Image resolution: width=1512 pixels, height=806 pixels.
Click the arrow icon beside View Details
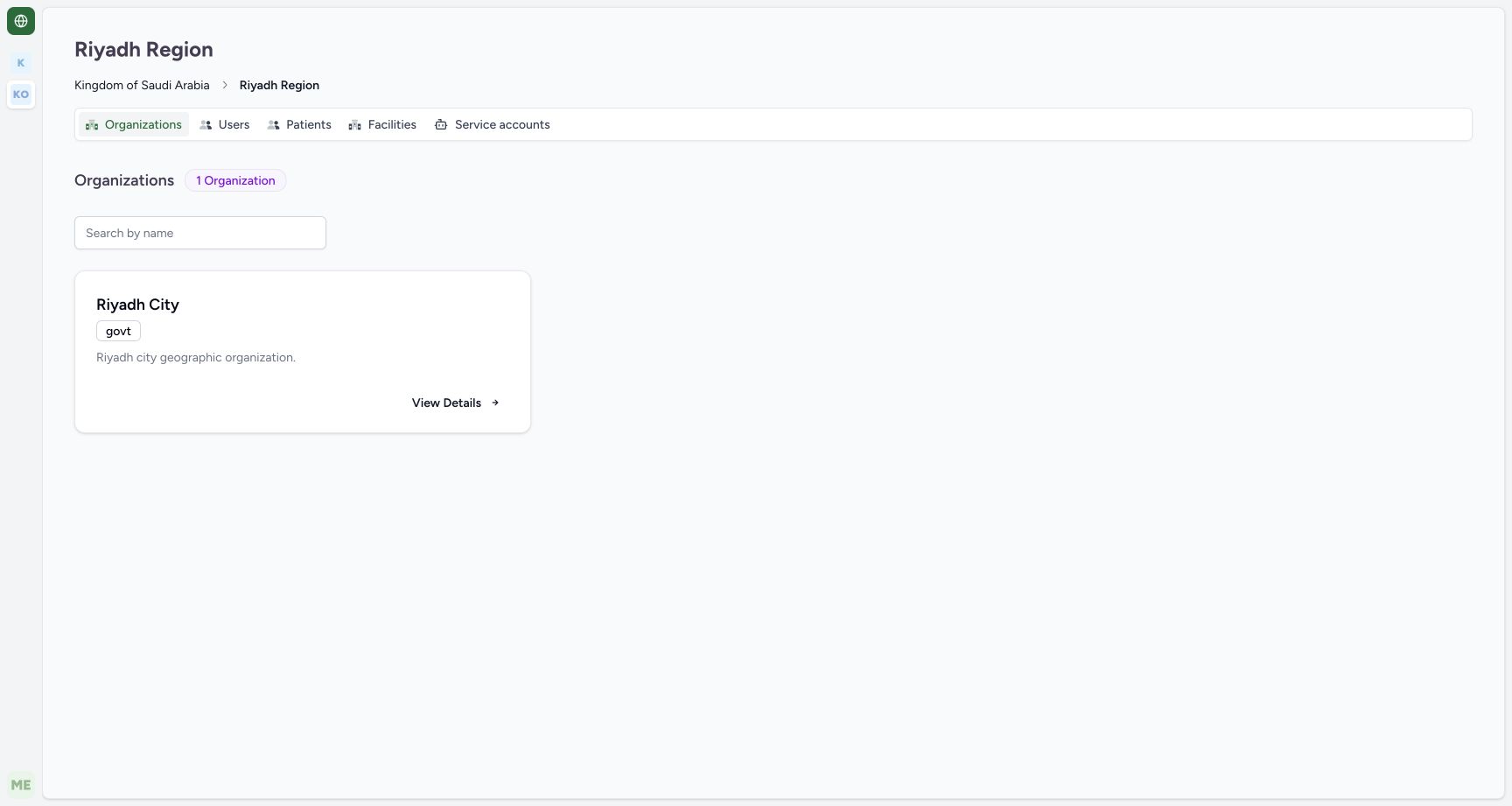pos(495,403)
